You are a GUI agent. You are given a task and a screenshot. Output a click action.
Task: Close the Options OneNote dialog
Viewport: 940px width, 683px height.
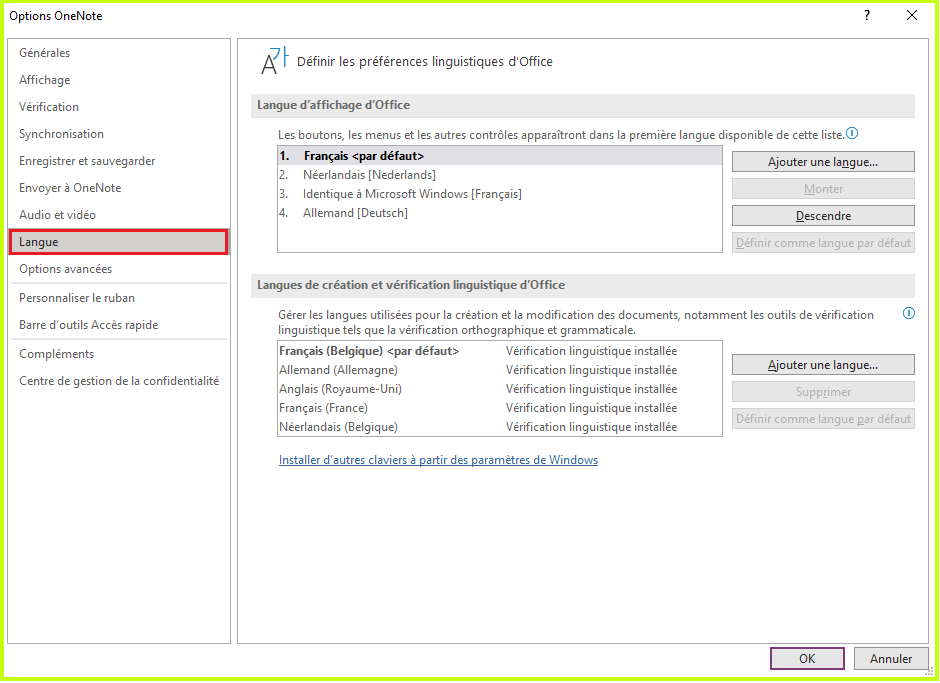(x=912, y=16)
